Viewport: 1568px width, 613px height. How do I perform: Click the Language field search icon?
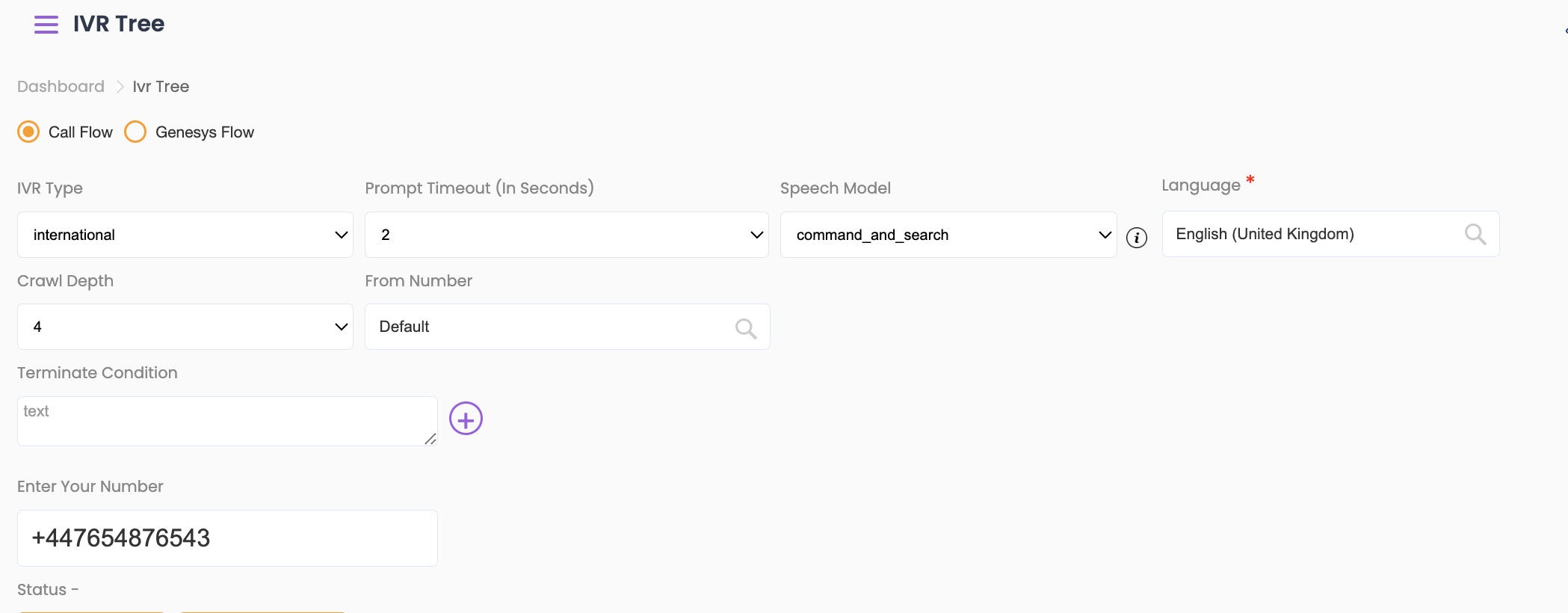pyautogui.click(x=1475, y=235)
